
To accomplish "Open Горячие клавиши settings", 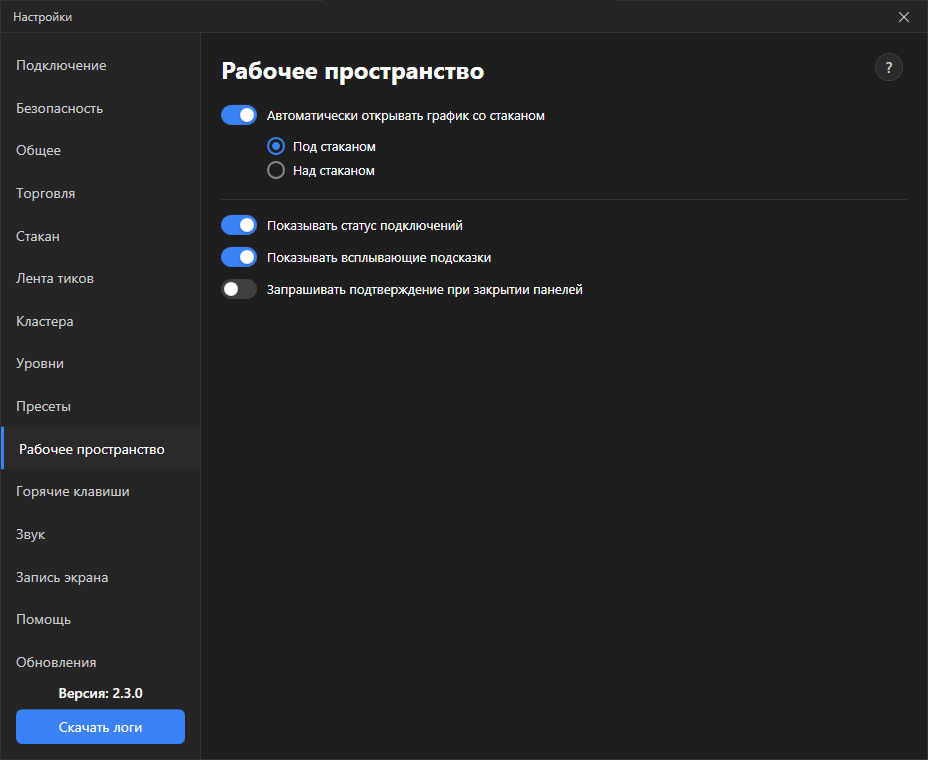I will click(101, 492).
